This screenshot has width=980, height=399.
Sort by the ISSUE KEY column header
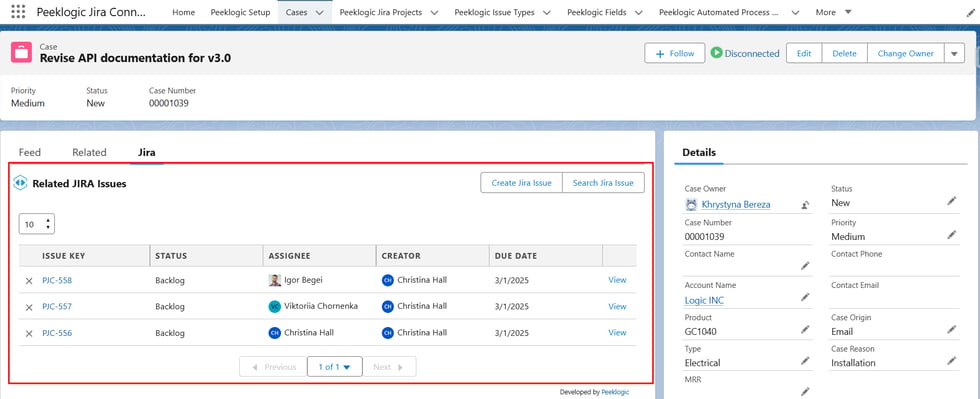(64, 256)
